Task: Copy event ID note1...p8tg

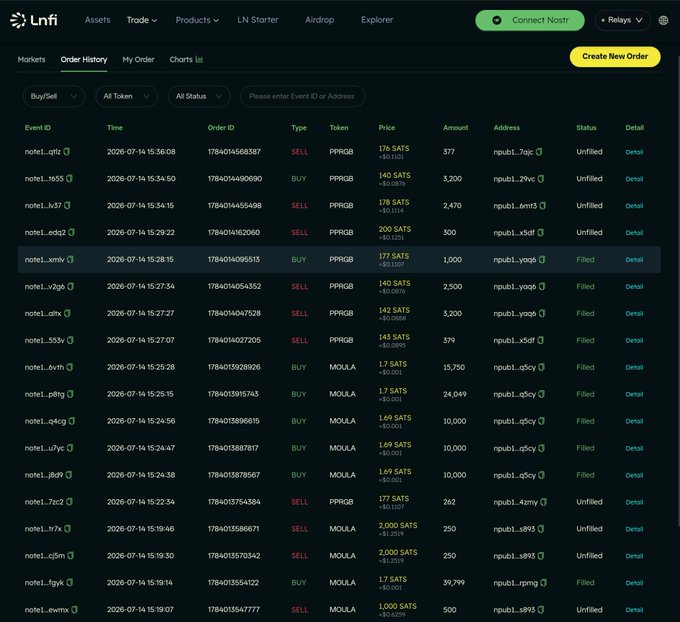Action: (70, 394)
